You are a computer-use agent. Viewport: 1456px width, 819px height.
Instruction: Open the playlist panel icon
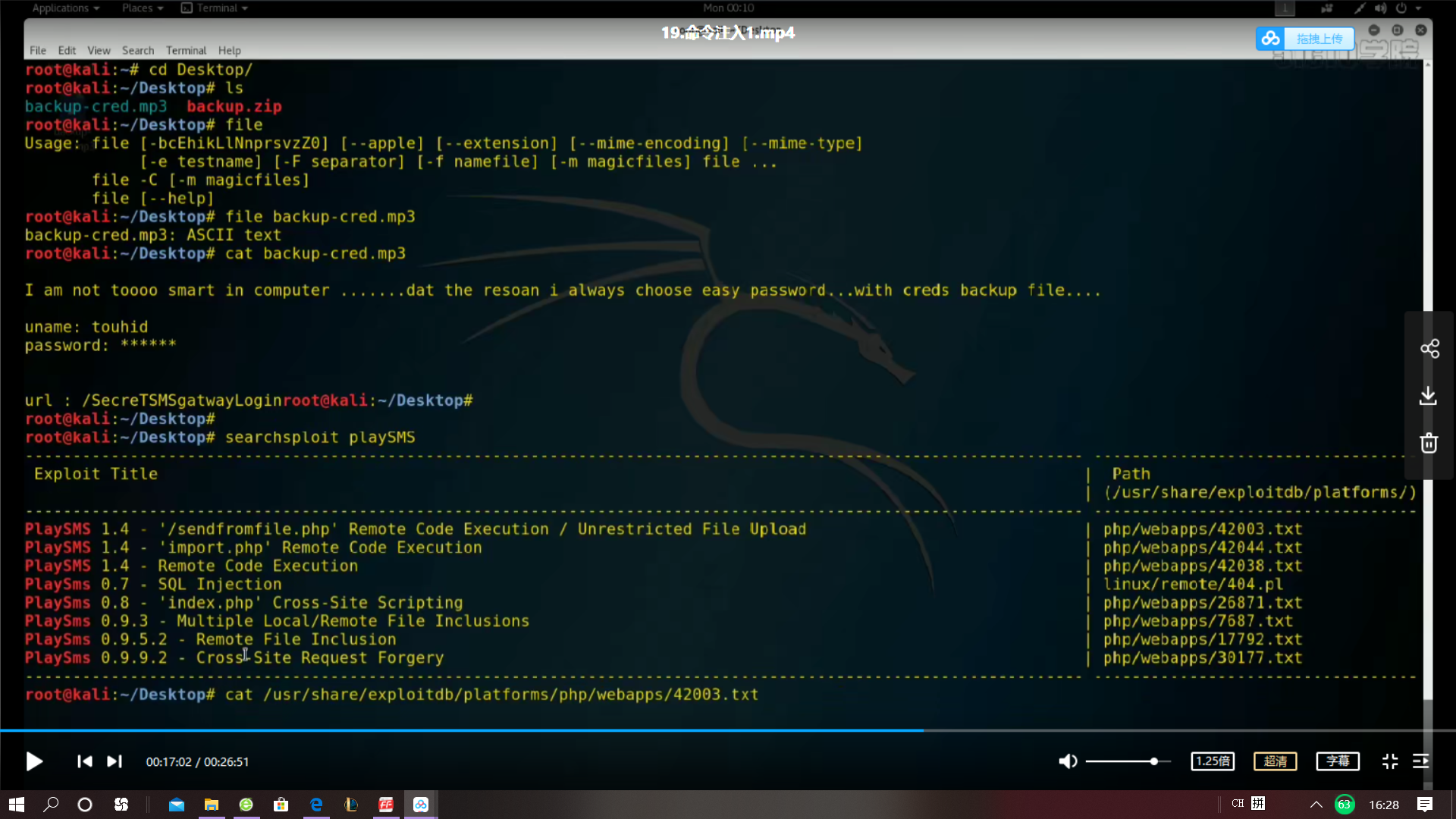click(x=1421, y=761)
